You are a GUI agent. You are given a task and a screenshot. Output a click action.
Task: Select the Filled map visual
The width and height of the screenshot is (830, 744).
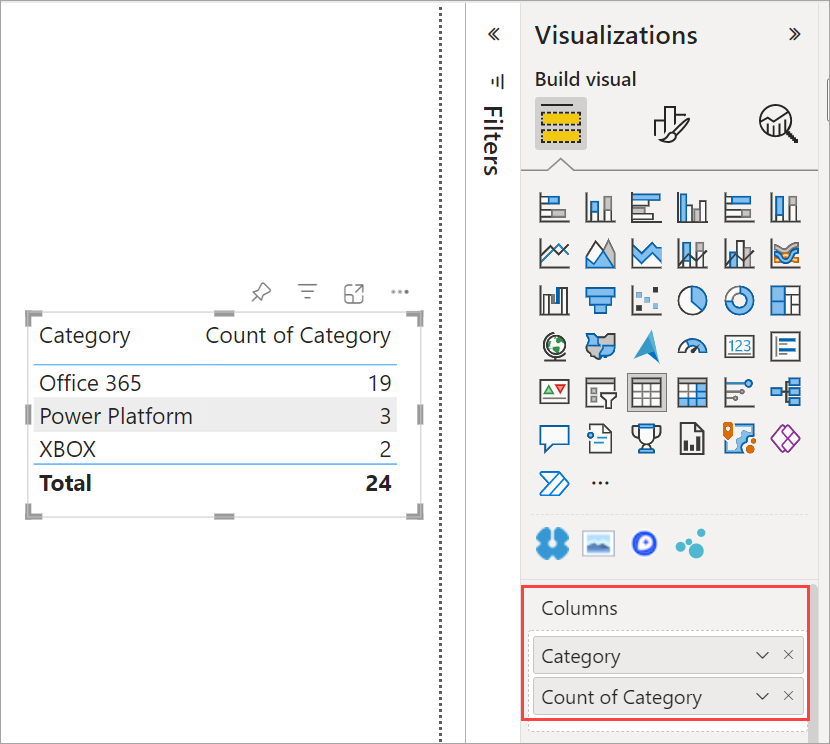coord(600,347)
